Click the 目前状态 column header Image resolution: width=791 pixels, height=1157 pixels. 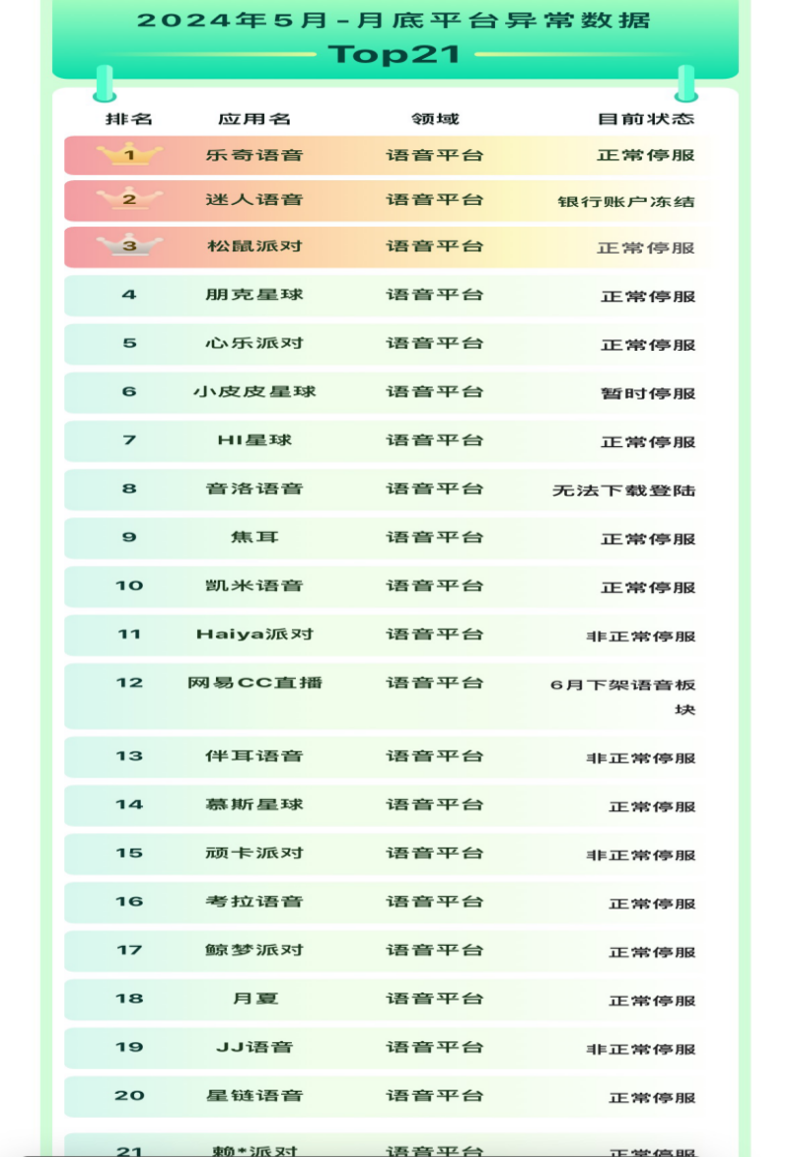tap(646, 119)
